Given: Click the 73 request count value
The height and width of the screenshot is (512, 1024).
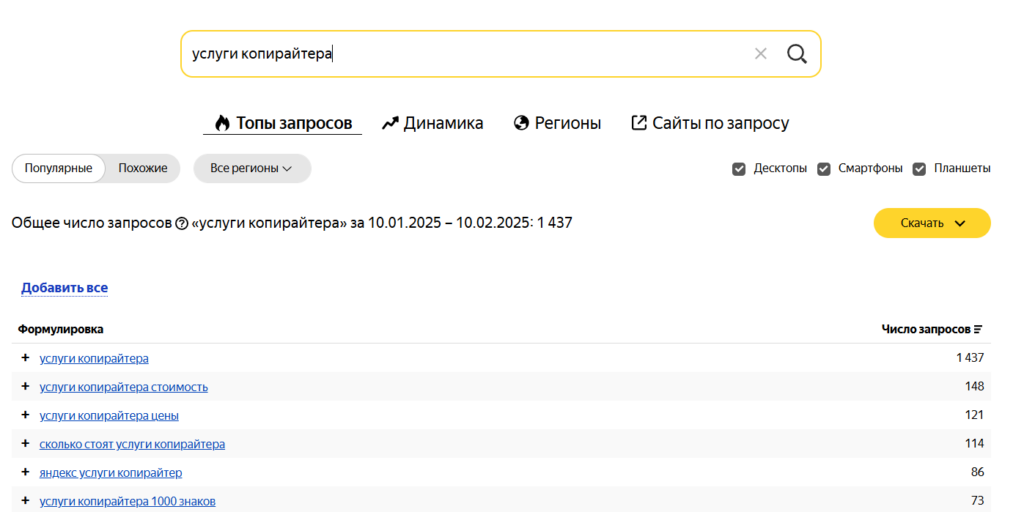Looking at the screenshot, I should pos(978,500).
